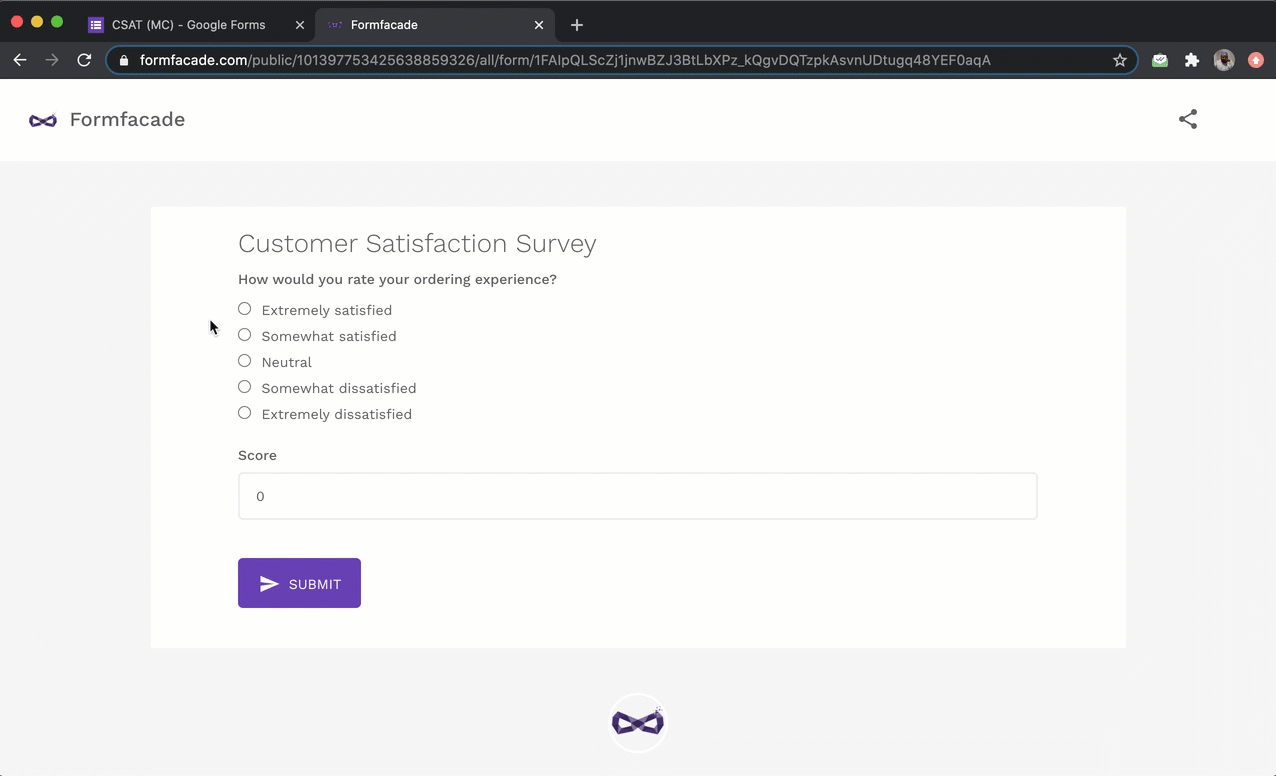
Task: Choose the Extremely dissatisfied radio button
Action: click(244, 413)
